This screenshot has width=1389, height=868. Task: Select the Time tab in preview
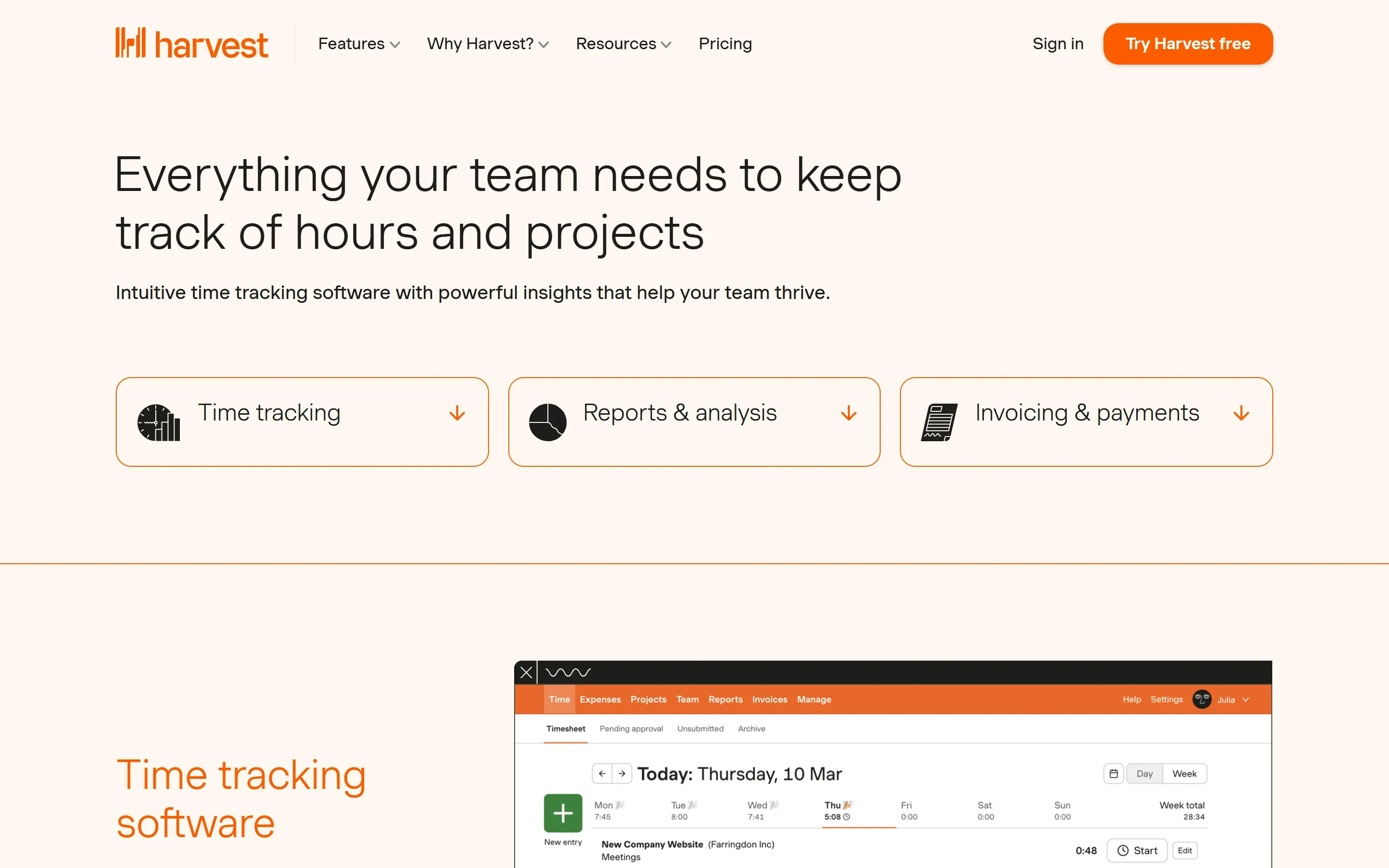pyautogui.click(x=559, y=699)
